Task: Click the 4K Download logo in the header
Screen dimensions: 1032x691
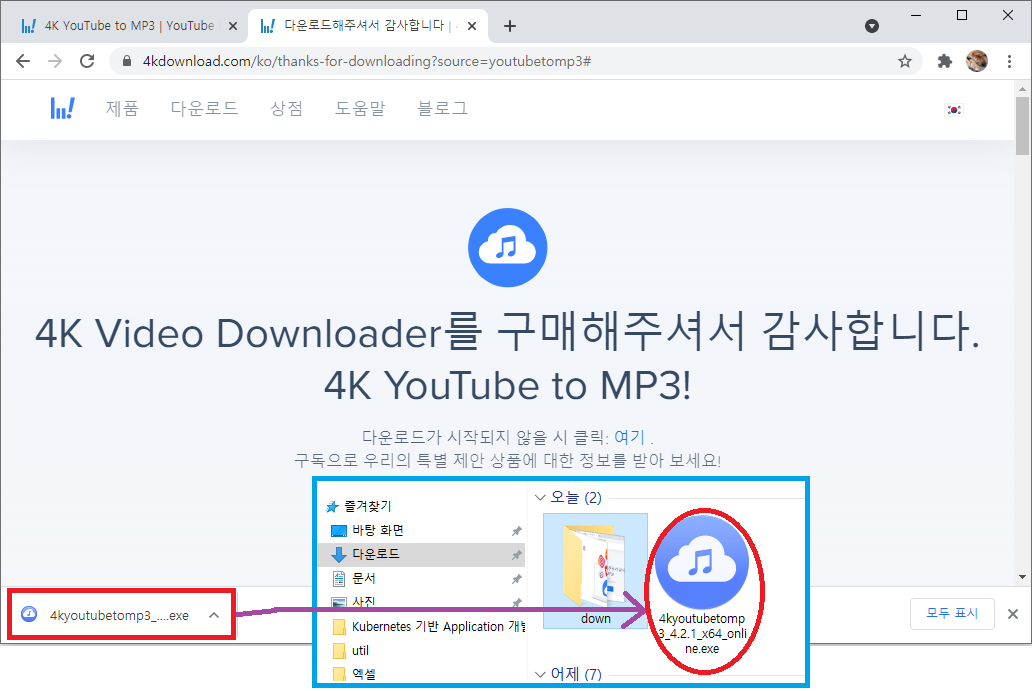Action: [x=63, y=108]
